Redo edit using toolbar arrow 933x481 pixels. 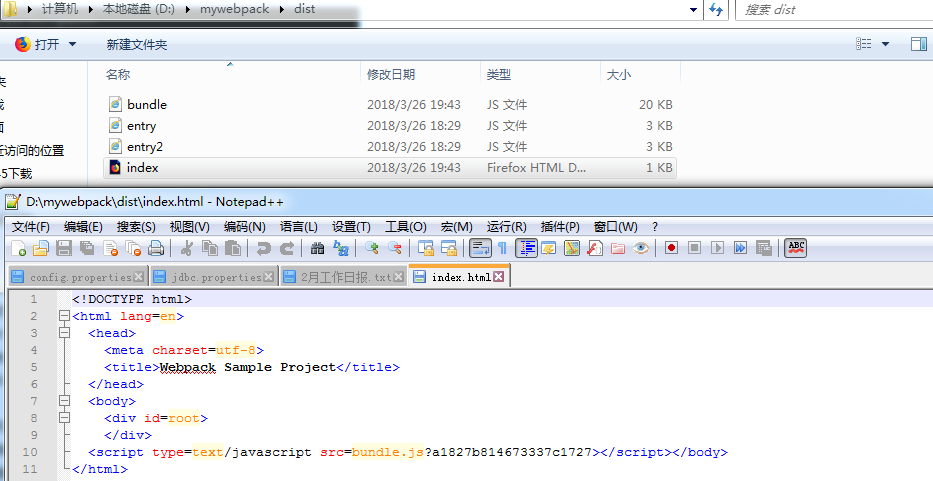point(287,248)
